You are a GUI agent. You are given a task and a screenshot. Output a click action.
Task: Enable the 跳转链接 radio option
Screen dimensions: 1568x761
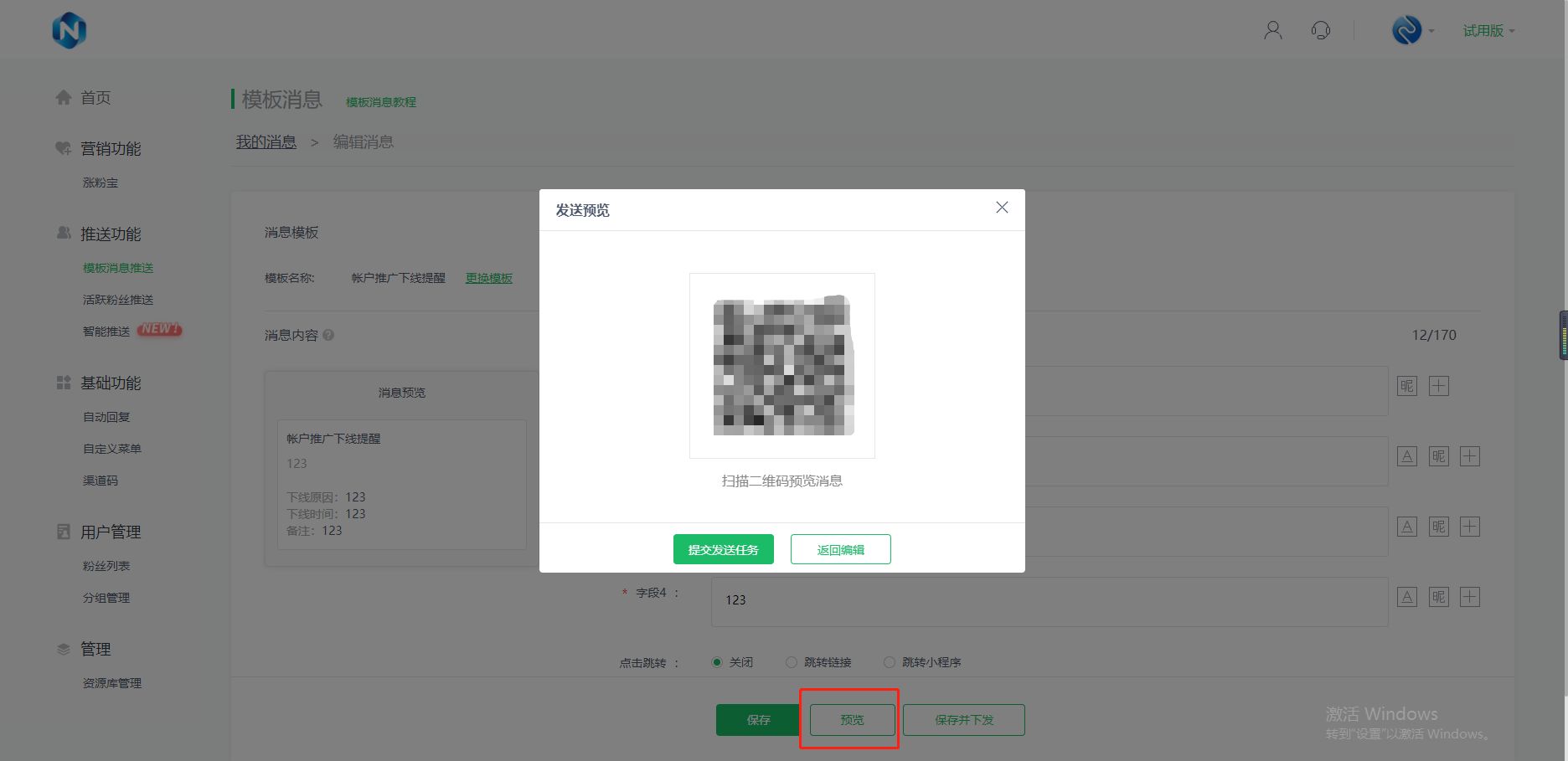[791, 661]
